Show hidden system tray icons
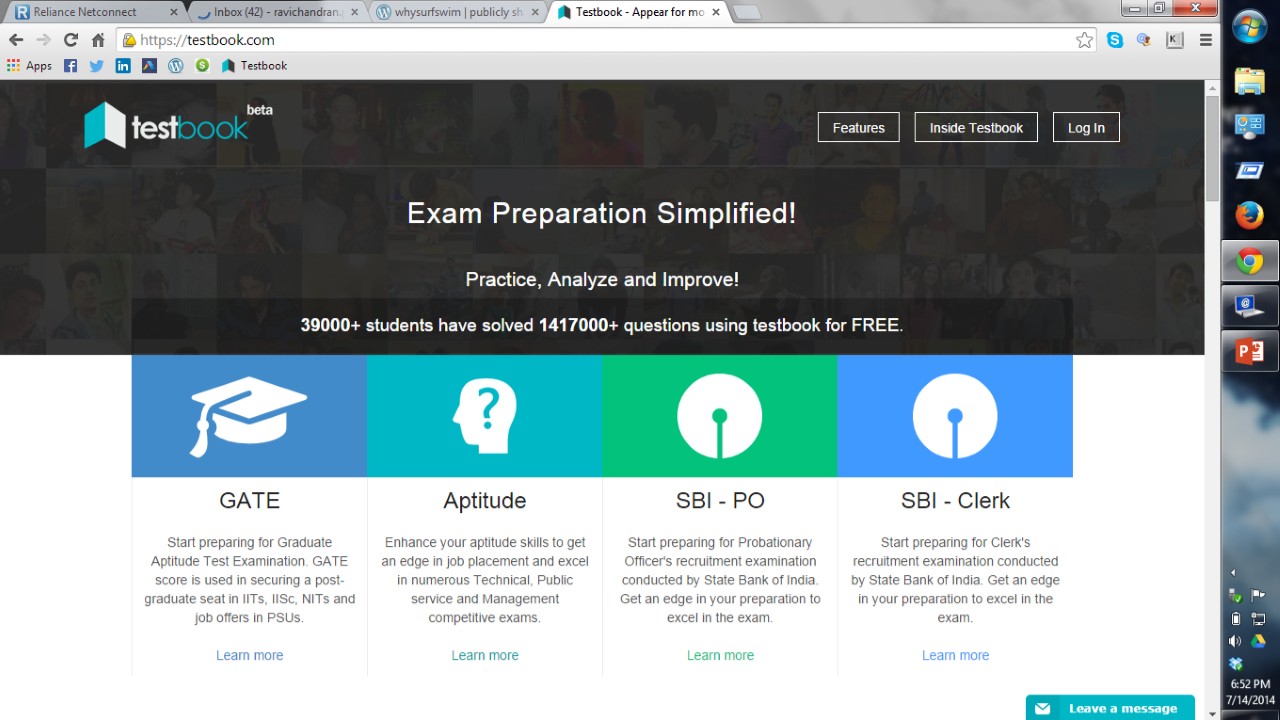This screenshot has width=1280, height=720. 1232,573
